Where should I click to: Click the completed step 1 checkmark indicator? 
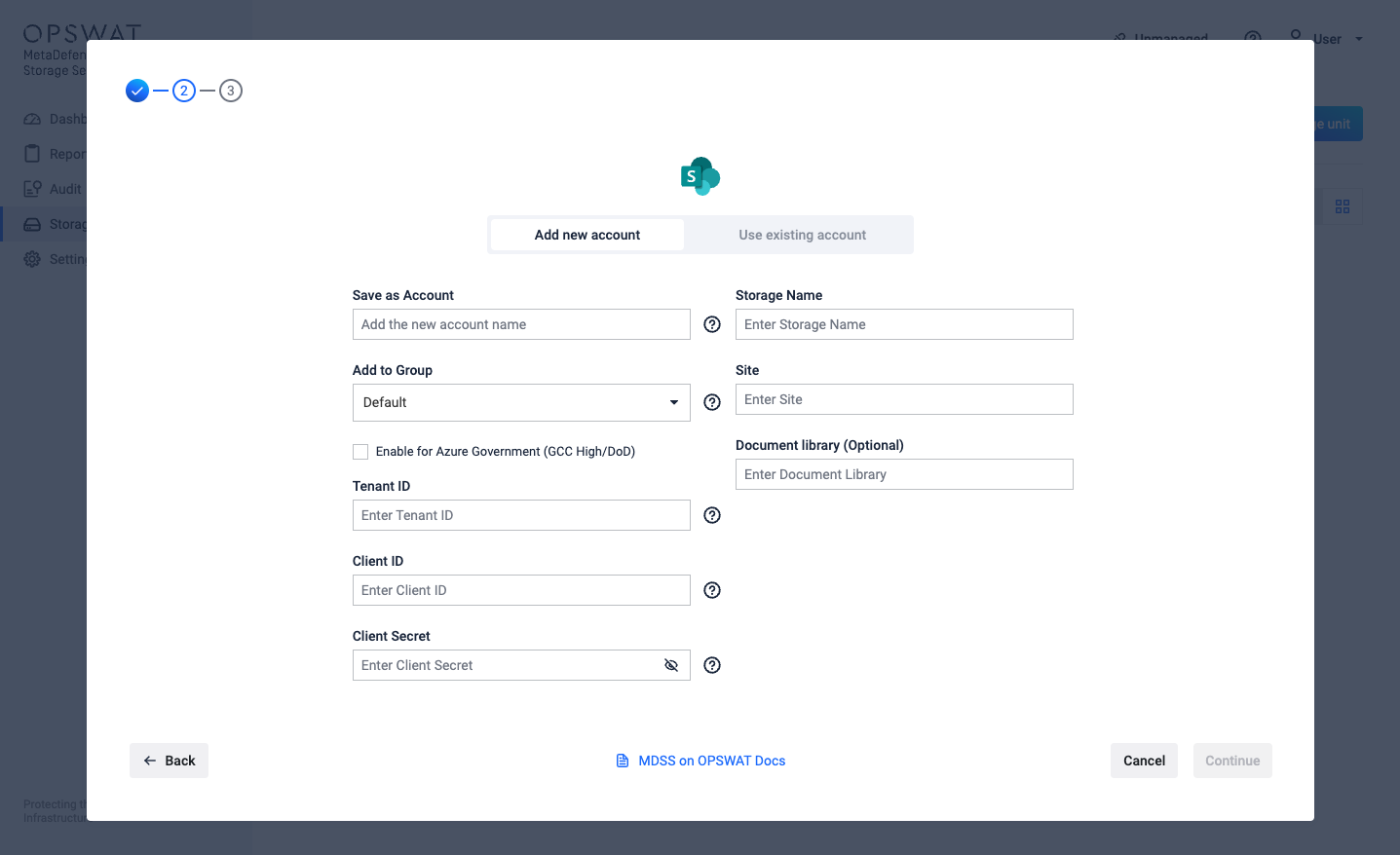[137, 91]
